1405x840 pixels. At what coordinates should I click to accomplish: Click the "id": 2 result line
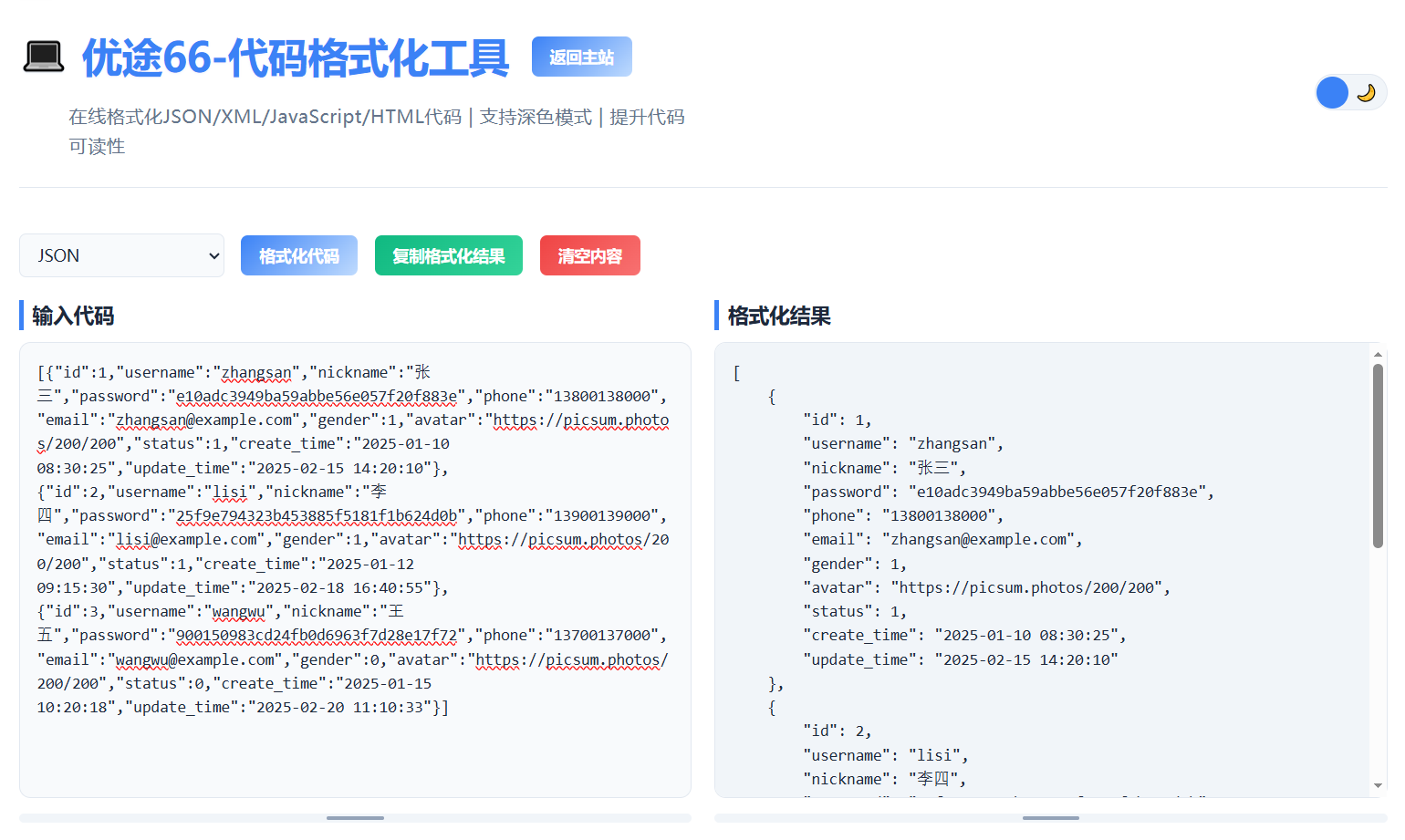838,731
